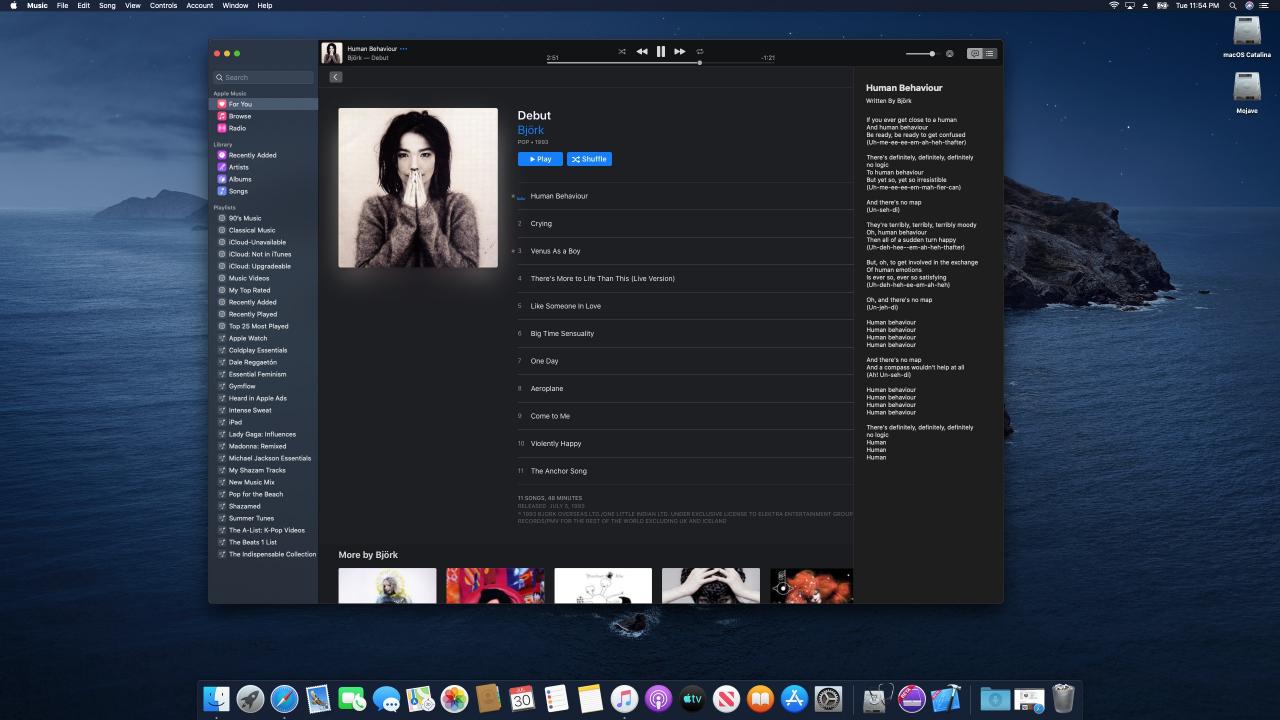Toggle the lyrics panel button
Viewport: 1280px width, 720px height.
(x=974, y=54)
